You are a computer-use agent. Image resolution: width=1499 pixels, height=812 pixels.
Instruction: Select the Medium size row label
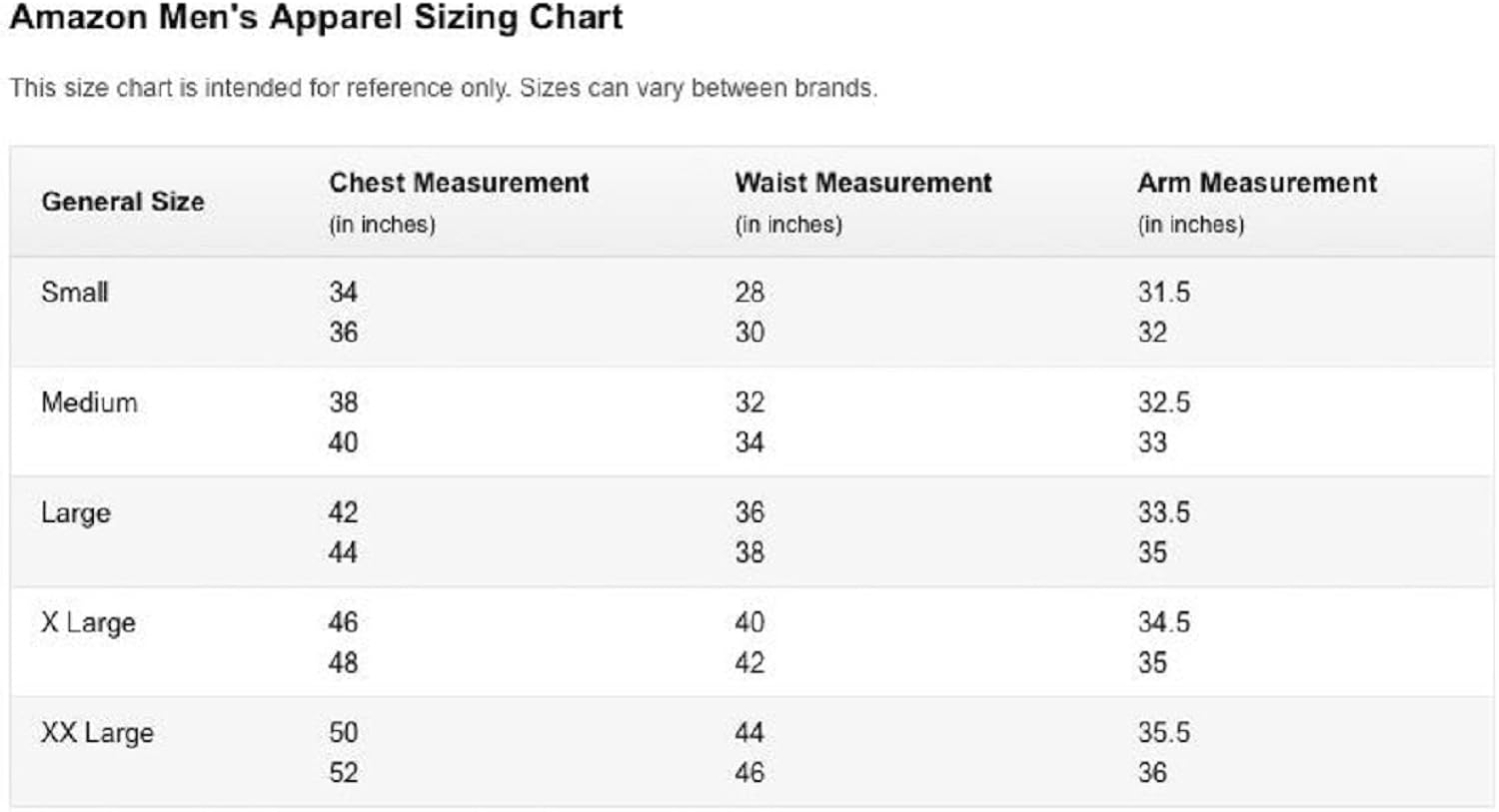coord(90,403)
